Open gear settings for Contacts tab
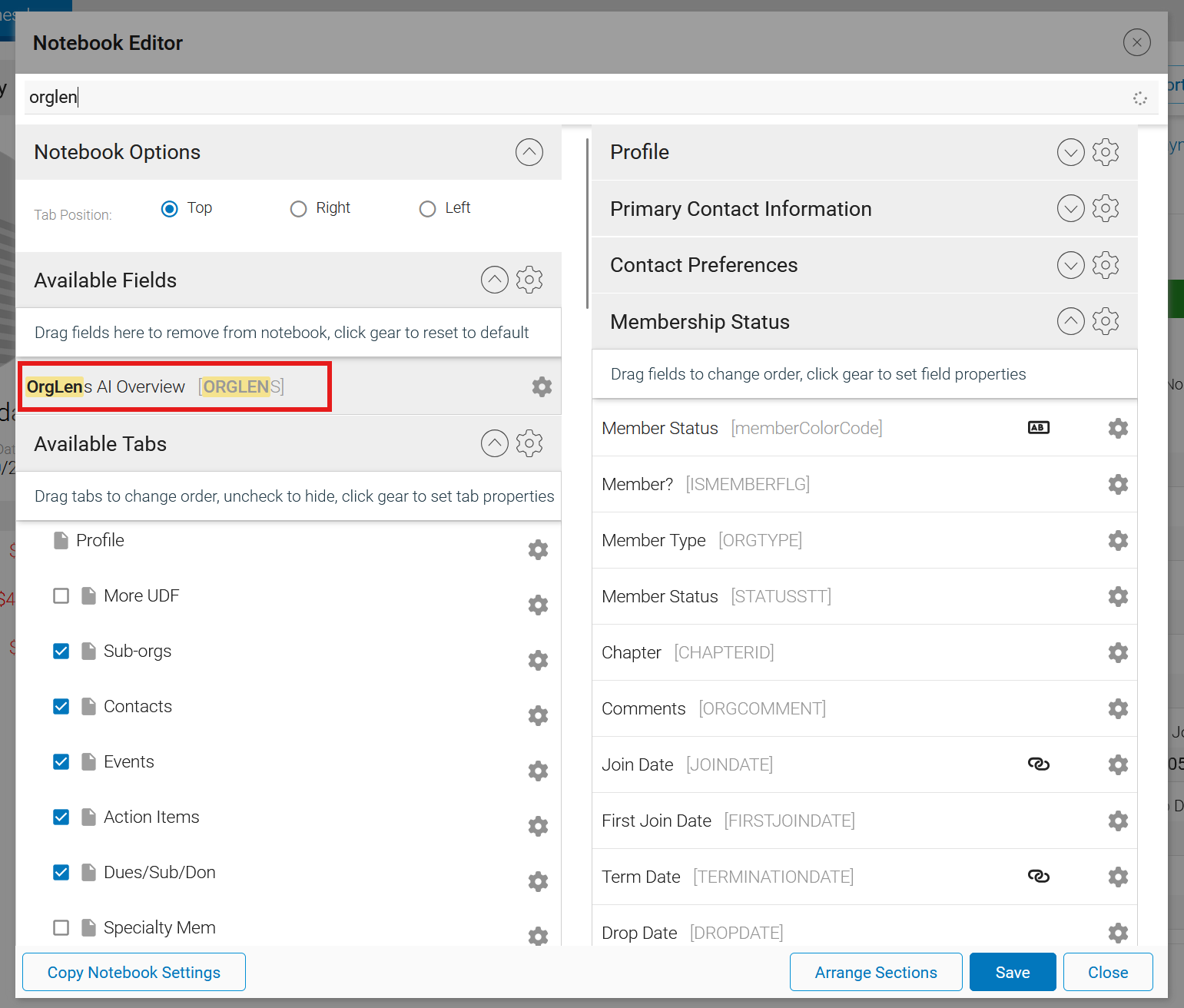The image size is (1184, 1008). tap(538, 715)
